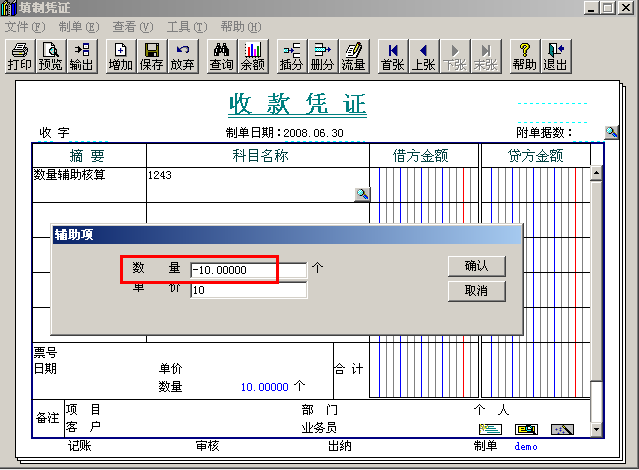Click the 借方金额 column header
Image resolution: width=639 pixels, height=470 pixels.
tap(421, 156)
